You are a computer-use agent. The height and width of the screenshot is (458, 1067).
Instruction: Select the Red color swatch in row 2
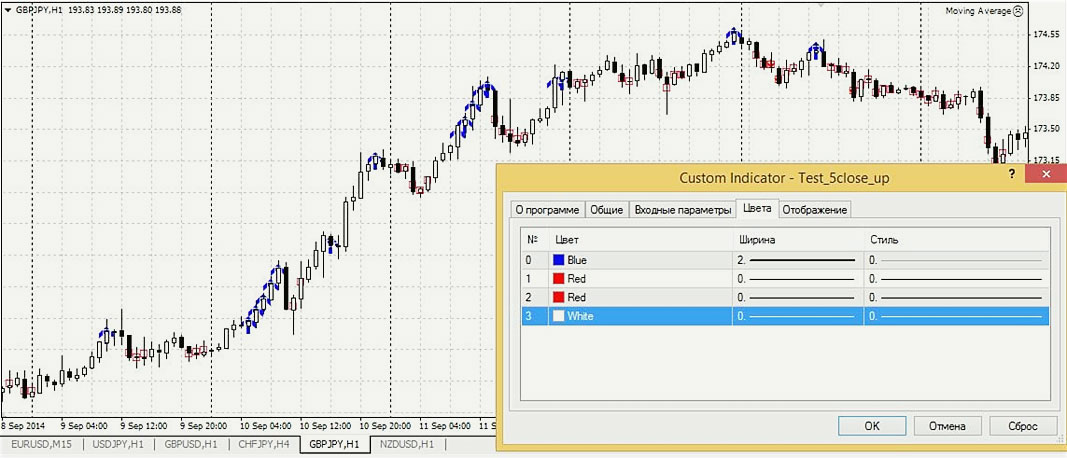coord(559,297)
